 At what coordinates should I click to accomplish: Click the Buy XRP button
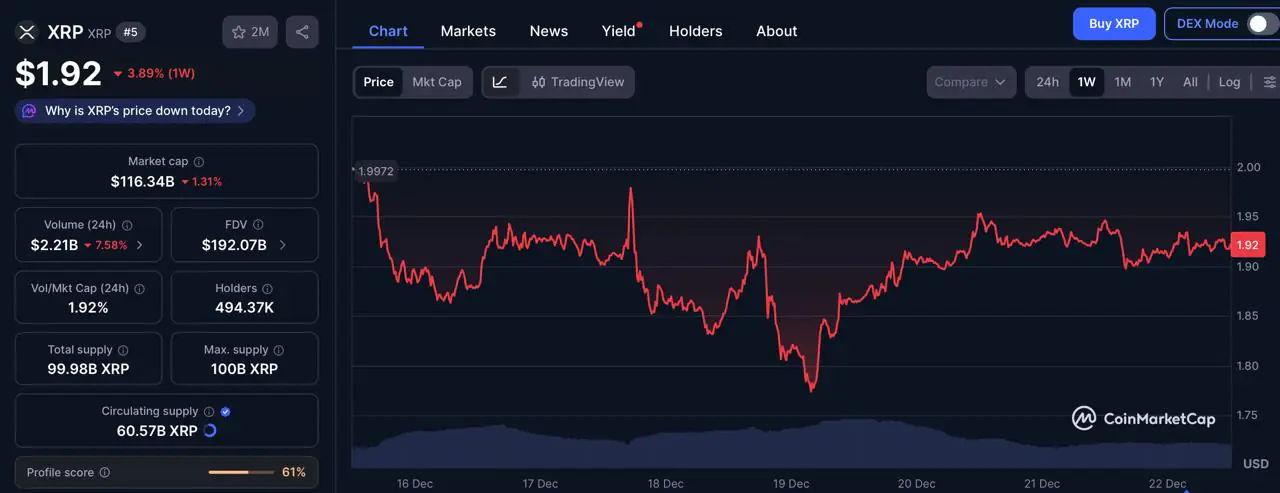pyautogui.click(x=1114, y=24)
